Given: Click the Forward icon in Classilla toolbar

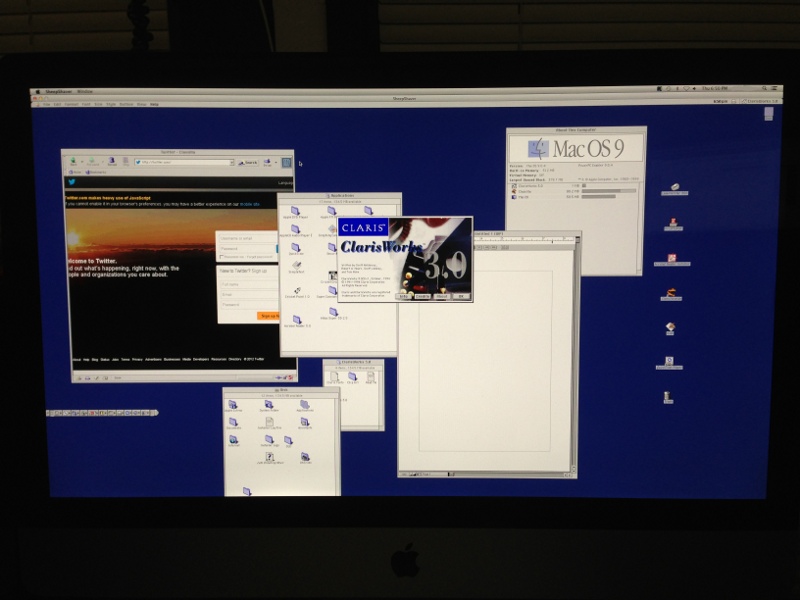Looking at the screenshot, I should [91, 161].
